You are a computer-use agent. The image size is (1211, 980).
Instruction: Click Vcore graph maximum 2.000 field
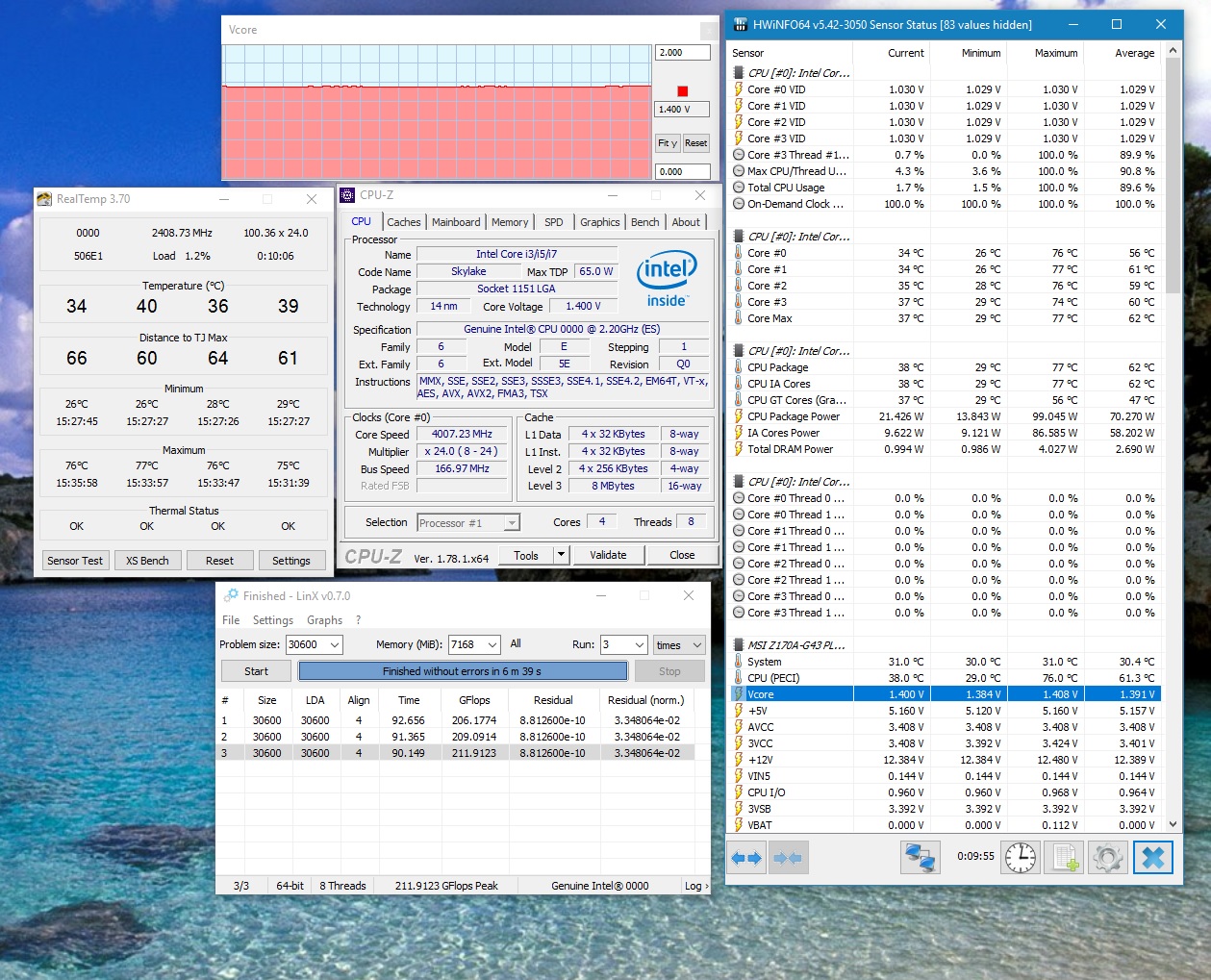[682, 53]
